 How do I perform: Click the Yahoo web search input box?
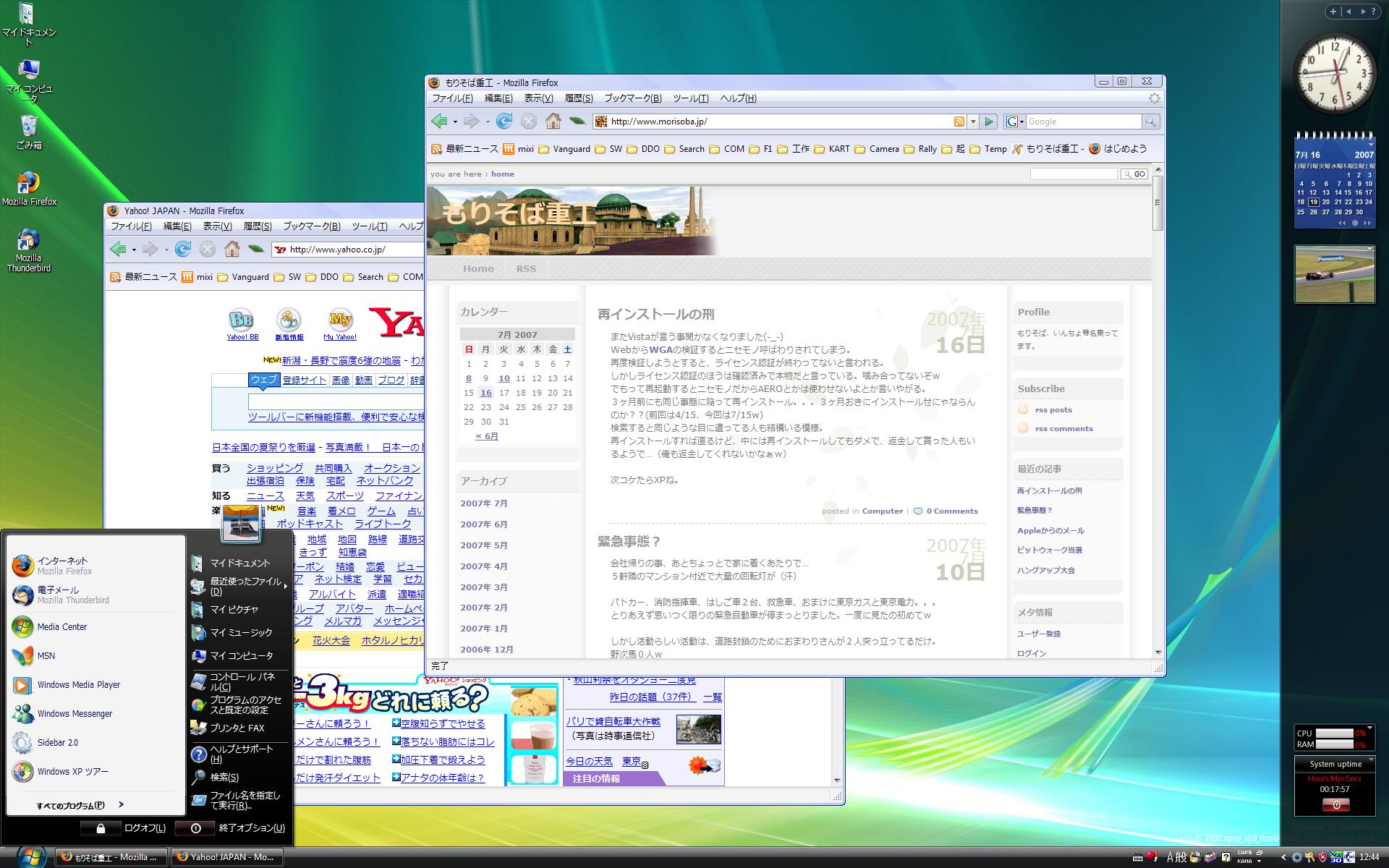point(336,401)
